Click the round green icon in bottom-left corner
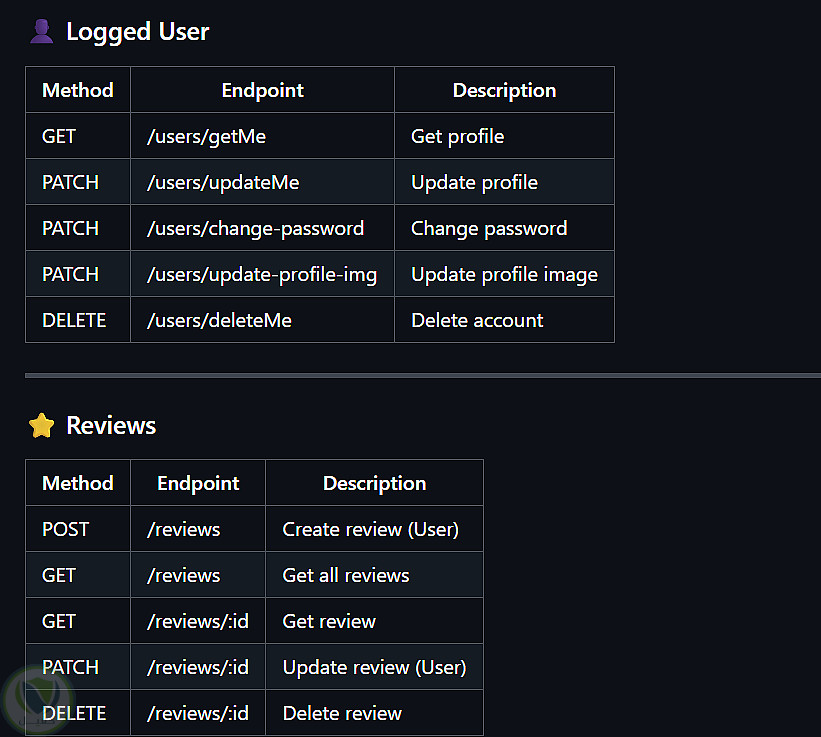 click(25, 696)
